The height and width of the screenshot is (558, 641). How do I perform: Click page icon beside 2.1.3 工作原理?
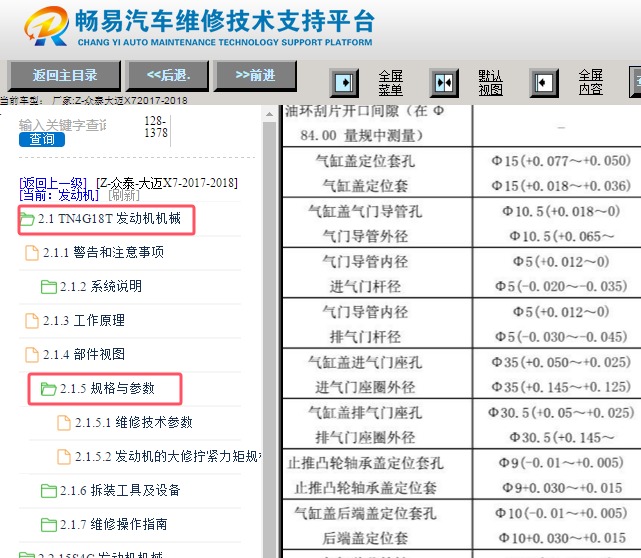click(x=32, y=320)
